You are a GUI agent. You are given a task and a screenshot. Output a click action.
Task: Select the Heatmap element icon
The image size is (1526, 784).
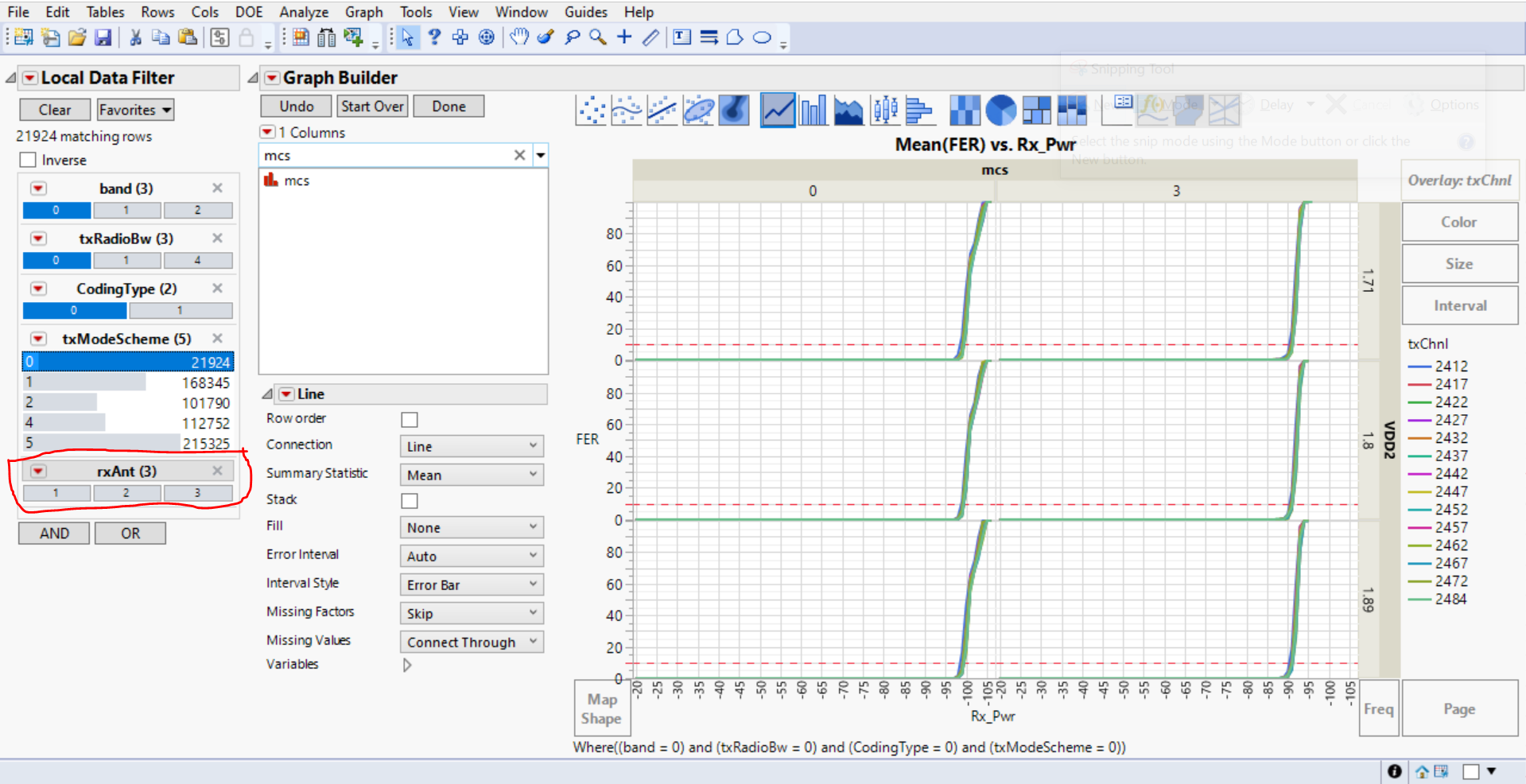pos(965,111)
